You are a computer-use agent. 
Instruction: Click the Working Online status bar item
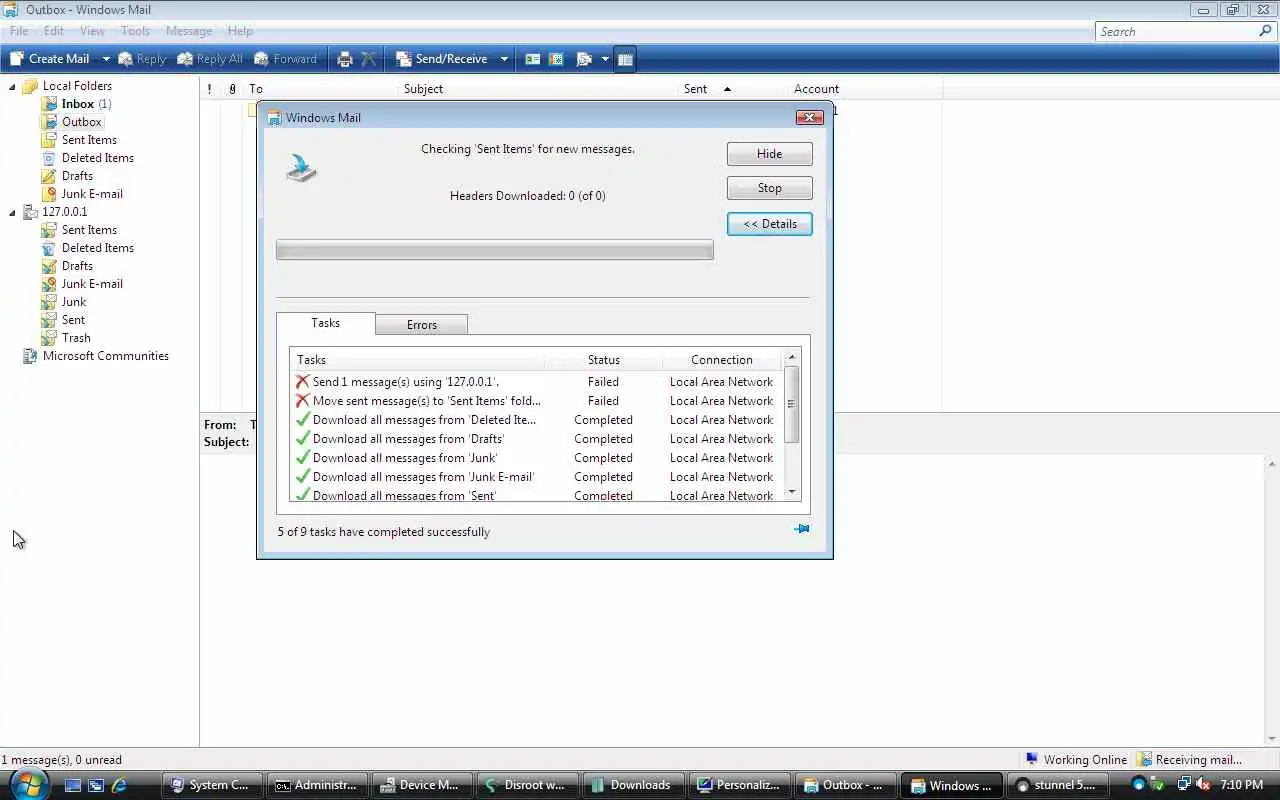click(1075, 760)
